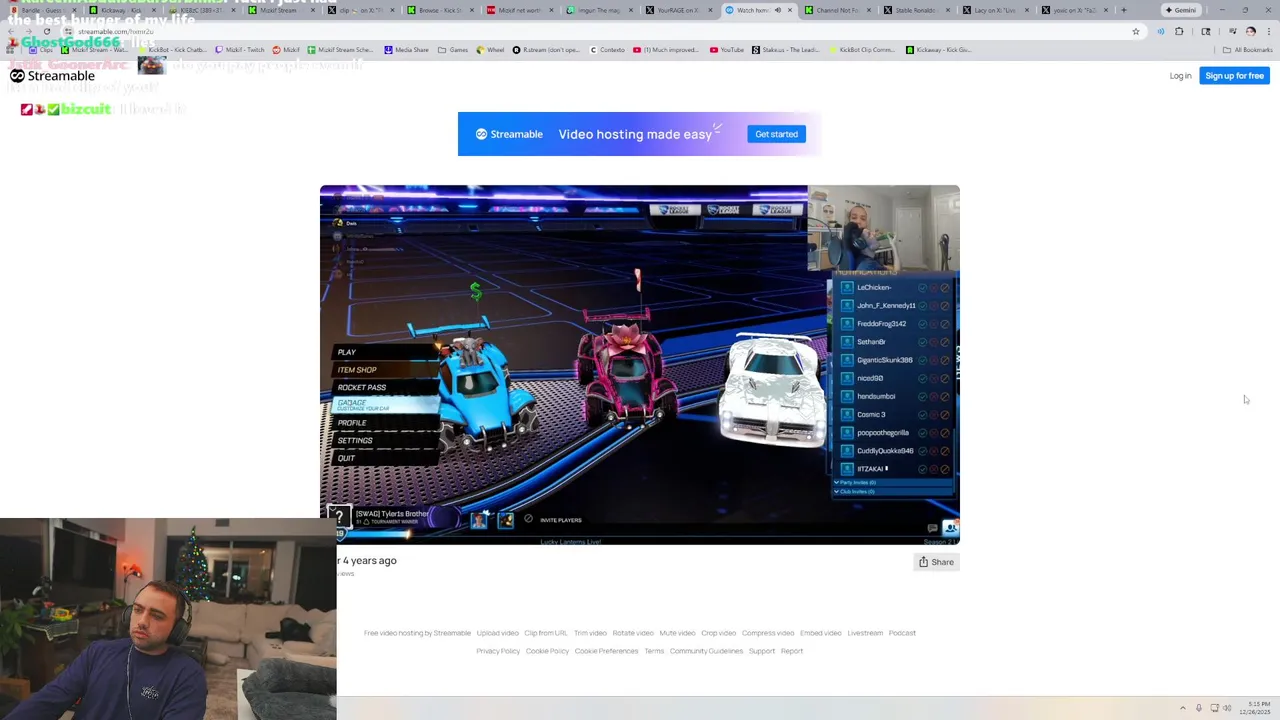Open the YouTube bookmark

click(727, 50)
